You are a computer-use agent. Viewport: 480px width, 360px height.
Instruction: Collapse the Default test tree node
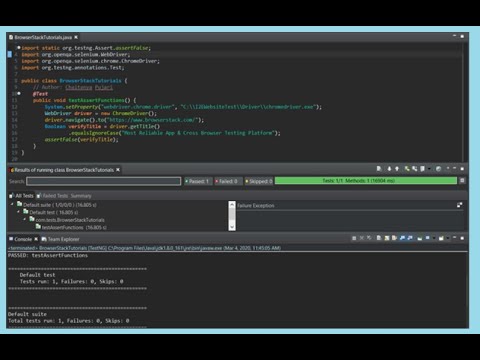tap(18, 212)
